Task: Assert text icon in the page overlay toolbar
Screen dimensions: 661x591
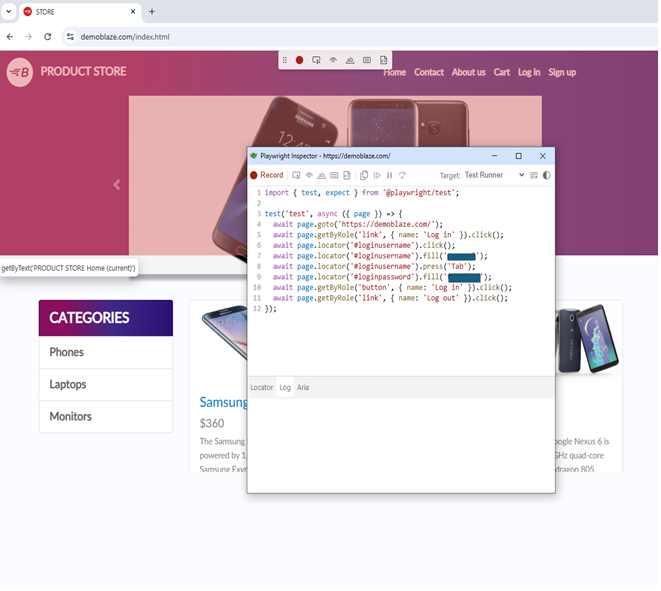Action: coord(350,60)
